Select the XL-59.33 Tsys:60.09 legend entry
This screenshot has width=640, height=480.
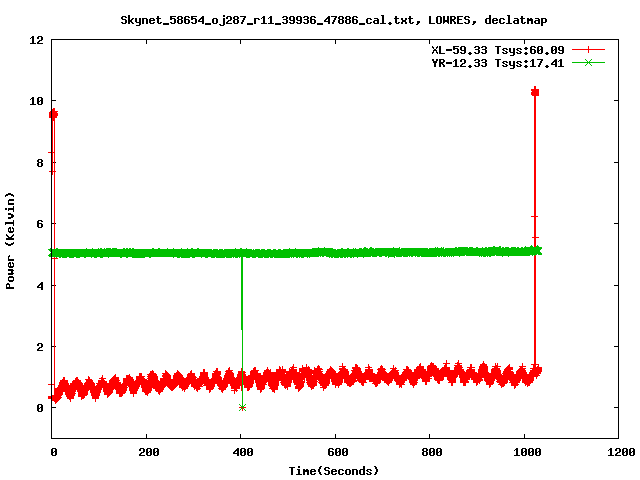[x=498, y=50]
